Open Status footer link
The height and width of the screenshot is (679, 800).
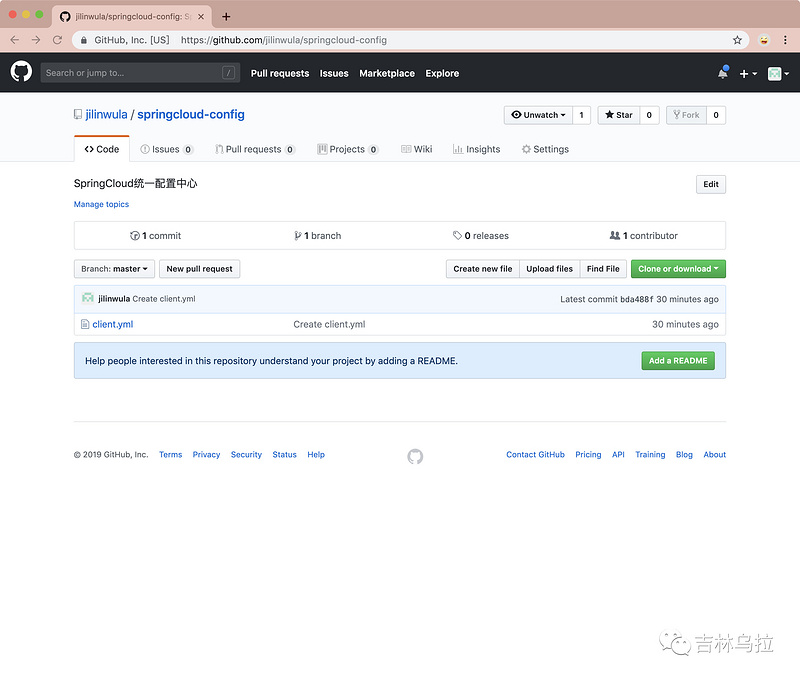[284, 455]
